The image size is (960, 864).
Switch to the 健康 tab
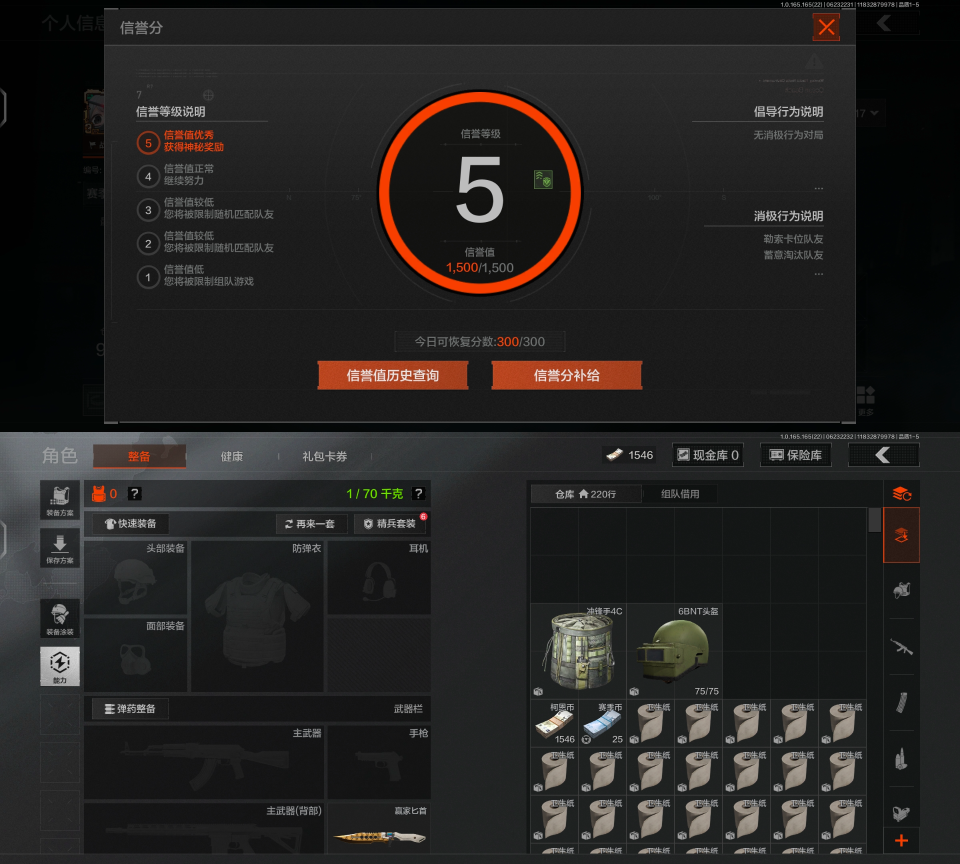pos(232,456)
